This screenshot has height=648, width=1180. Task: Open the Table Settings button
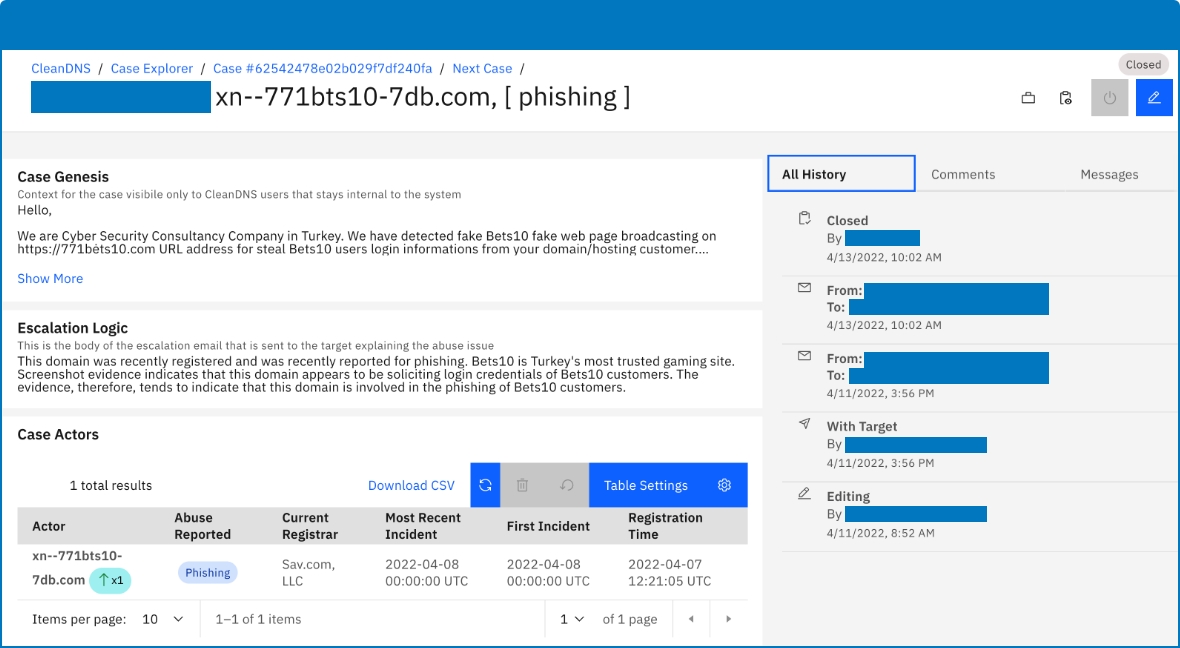click(x=668, y=485)
